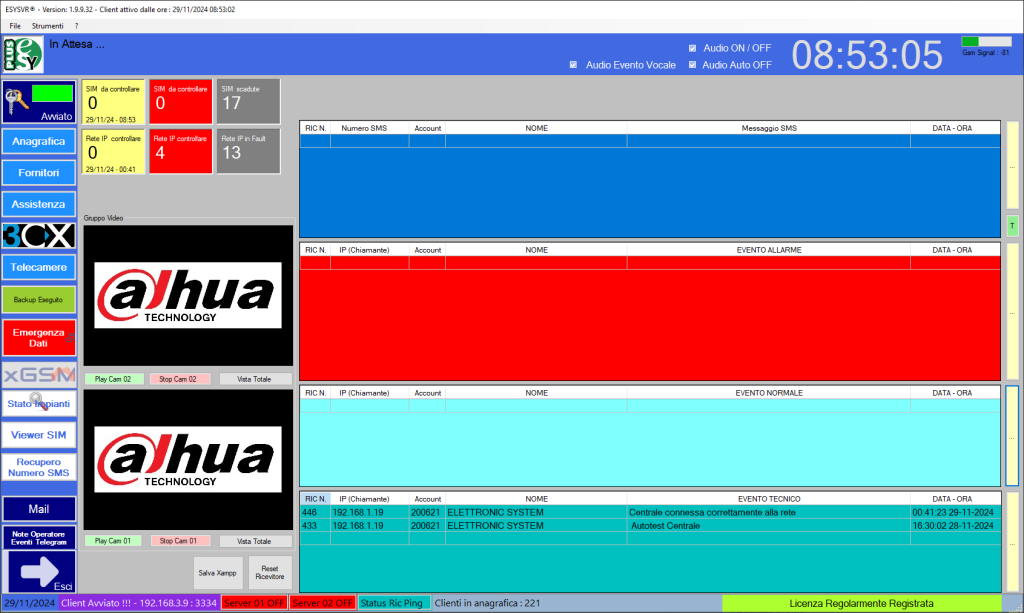Click Server 02 OFF status indicator
The height and width of the screenshot is (613, 1024).
(x=323, y=603)
